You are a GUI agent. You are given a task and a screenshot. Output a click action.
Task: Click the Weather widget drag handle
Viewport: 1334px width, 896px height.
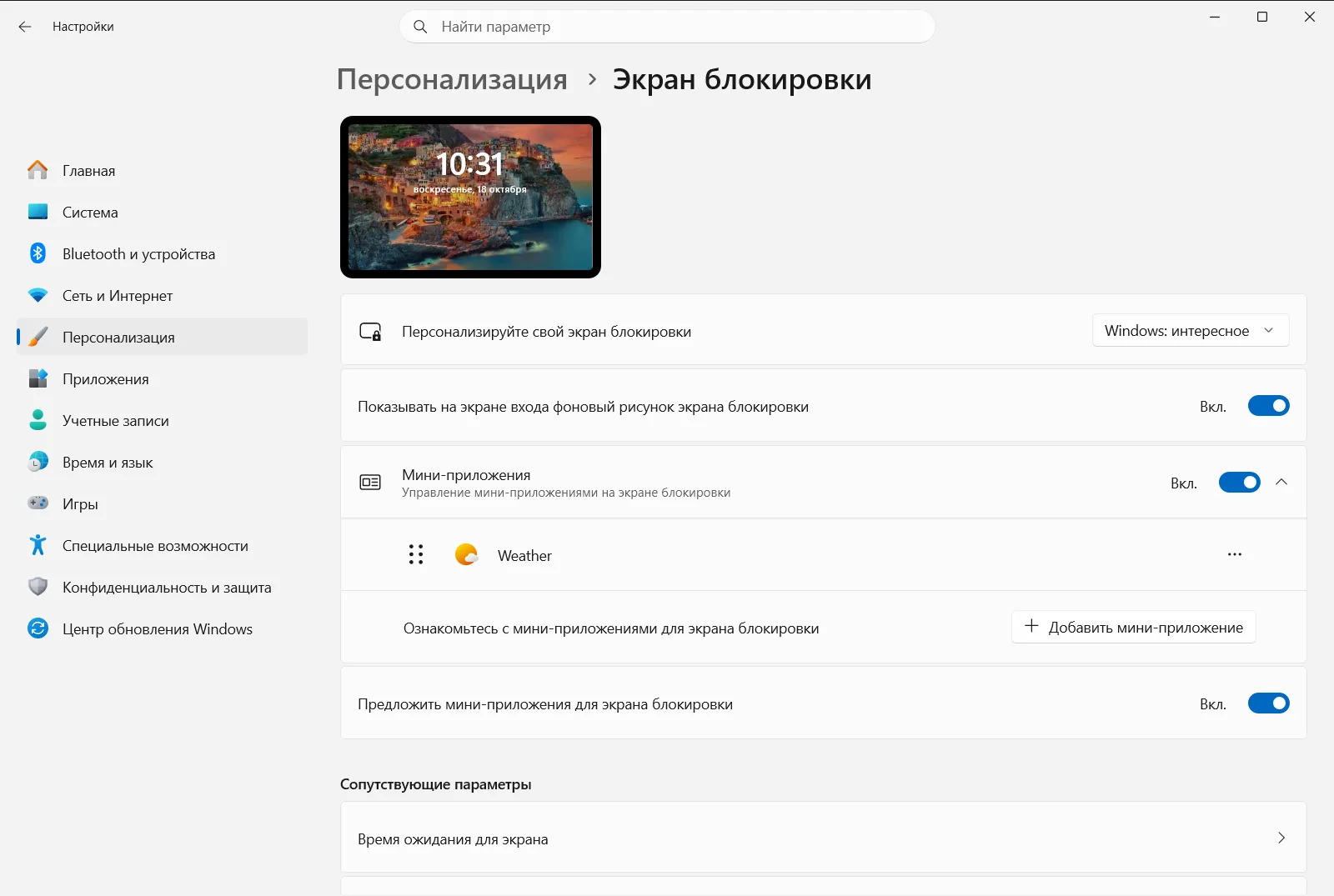tap(416, 555)
